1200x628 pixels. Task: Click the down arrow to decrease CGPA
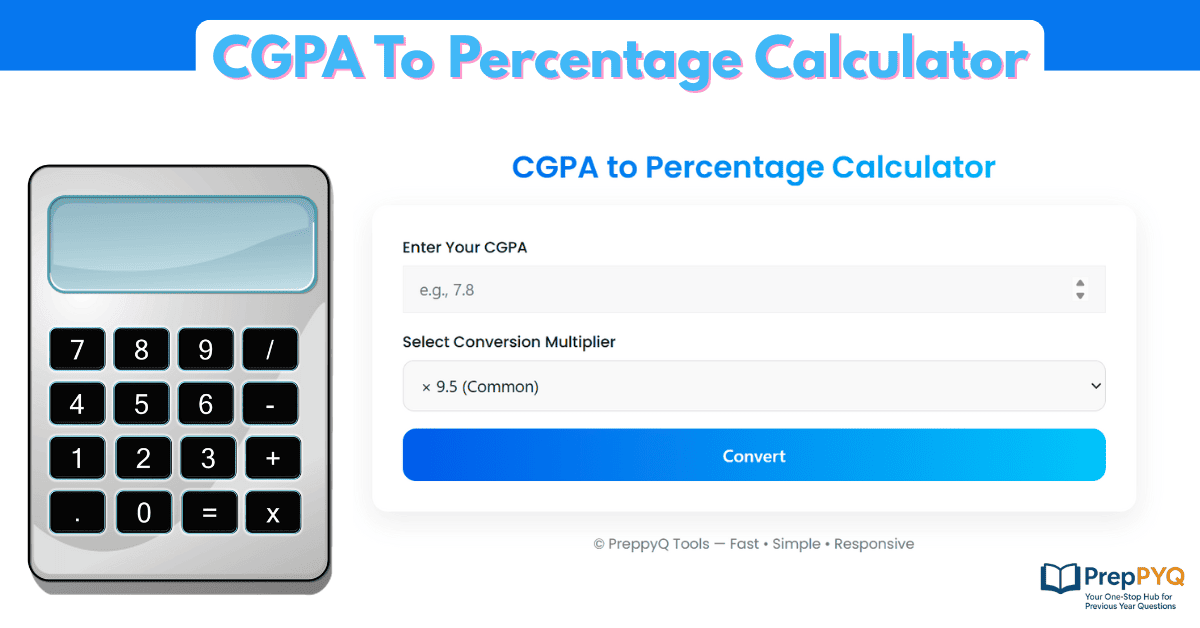tap(1080, 295)
